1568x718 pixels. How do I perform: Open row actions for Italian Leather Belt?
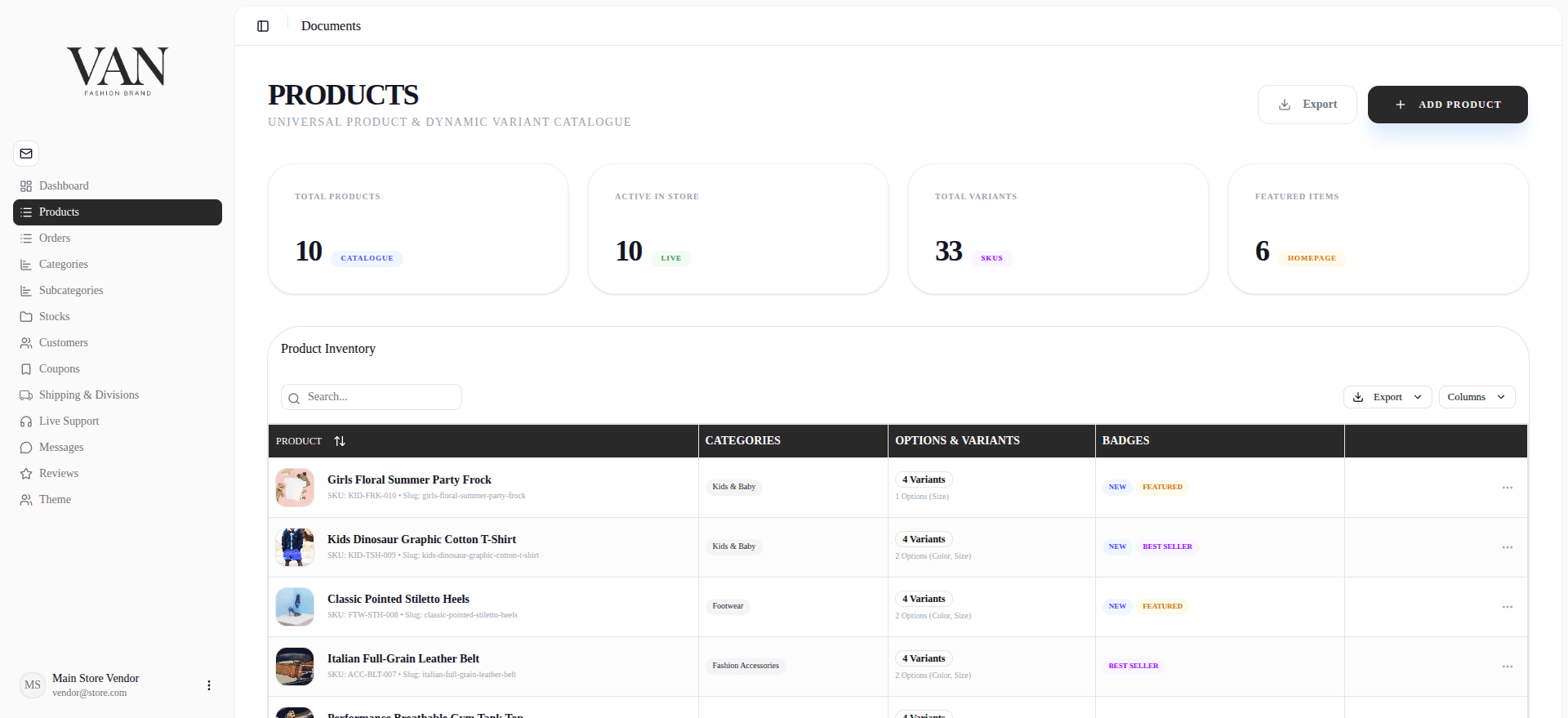pyautogui.click(x=1508, y=667)
